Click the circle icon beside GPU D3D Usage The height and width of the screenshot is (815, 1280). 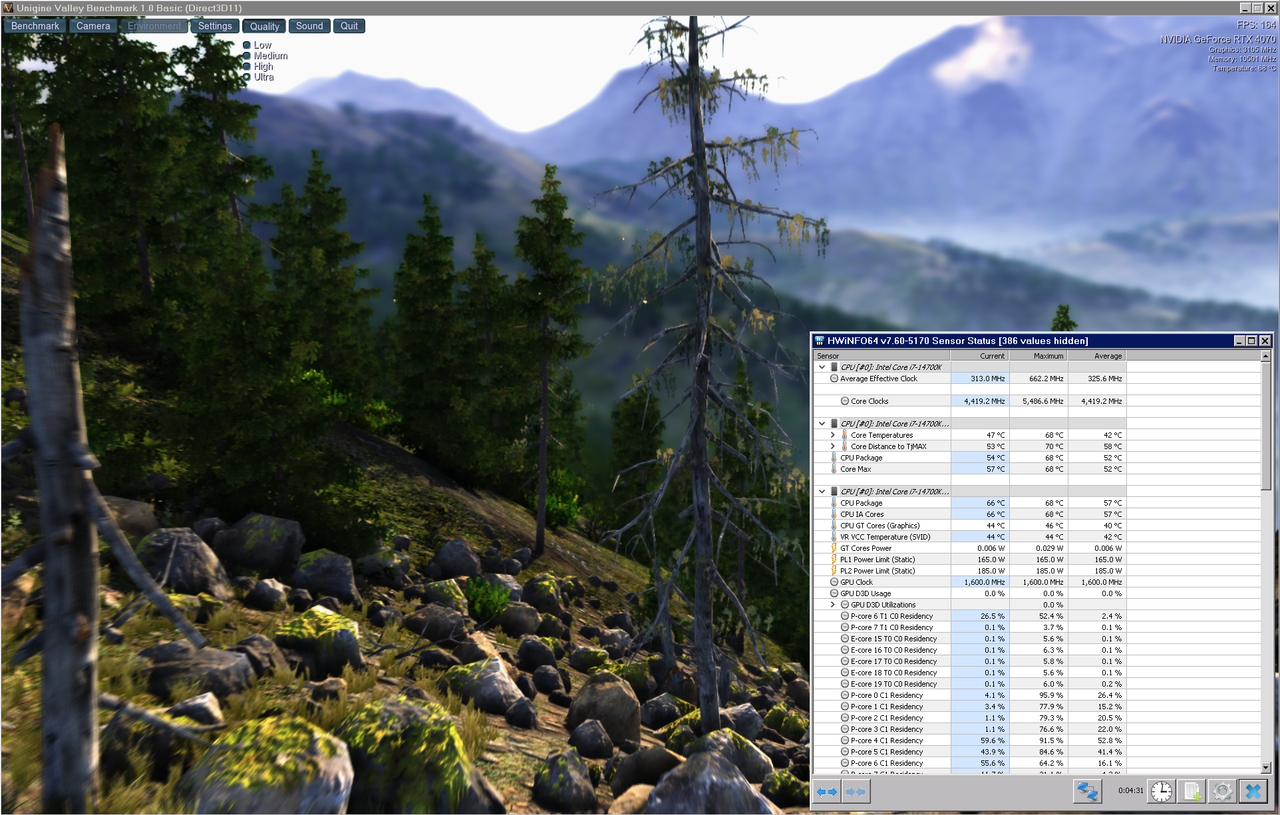(834, 594)
